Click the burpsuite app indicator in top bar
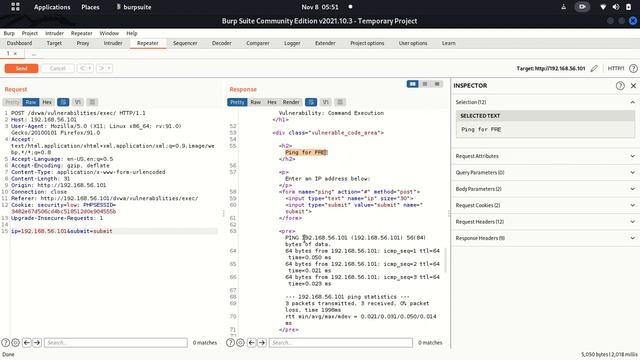 (x=133, y=7)
